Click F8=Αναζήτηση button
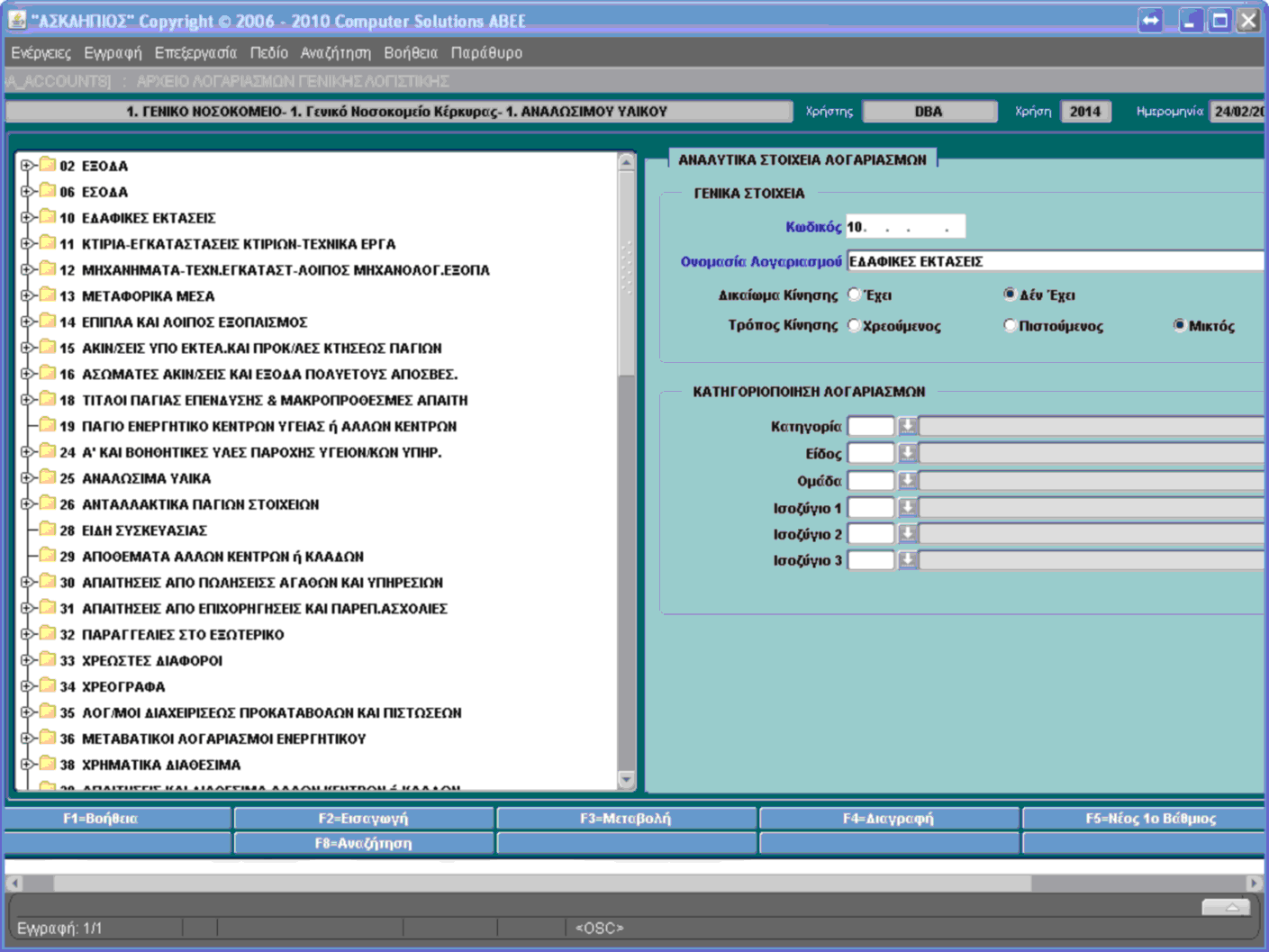 (x=364, y=844)
